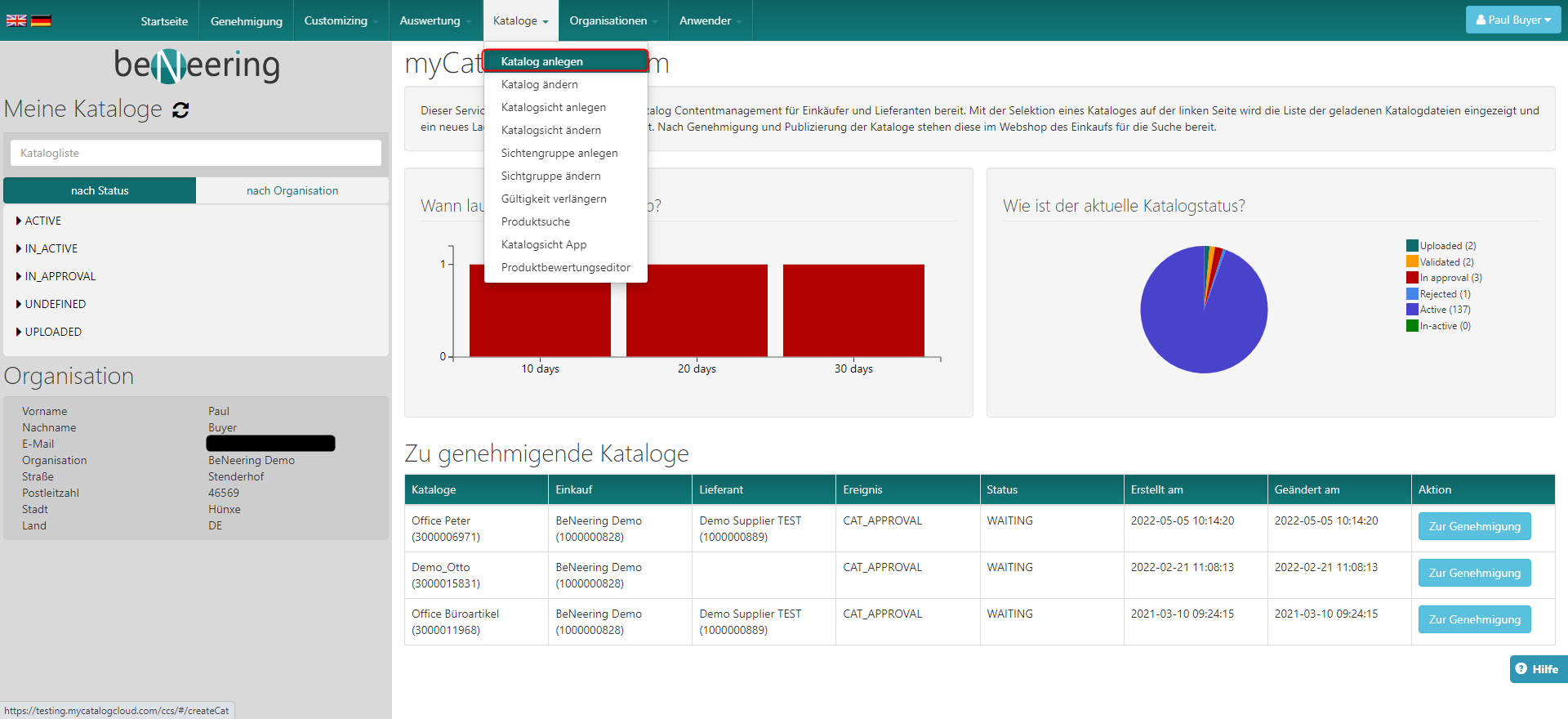
Task: Switch to the nach Organisation tab
Action: point(292,190)
